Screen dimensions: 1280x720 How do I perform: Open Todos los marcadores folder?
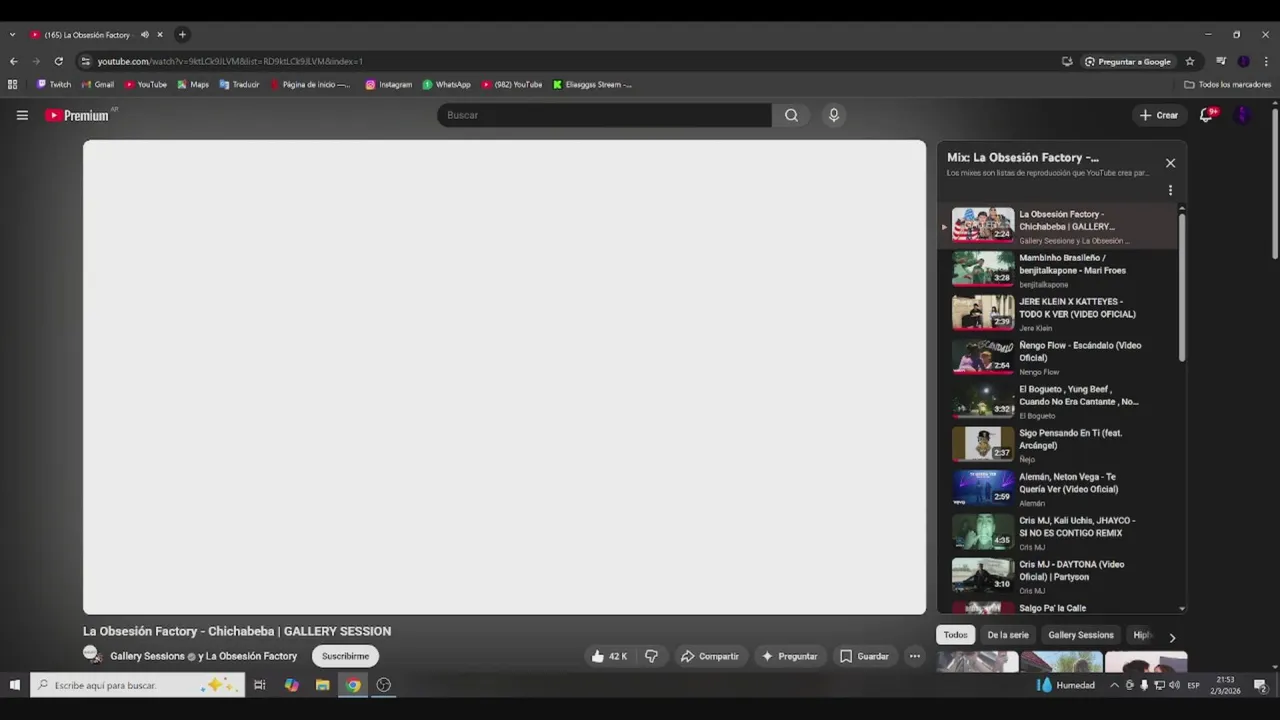click(x=1228, y=84)
